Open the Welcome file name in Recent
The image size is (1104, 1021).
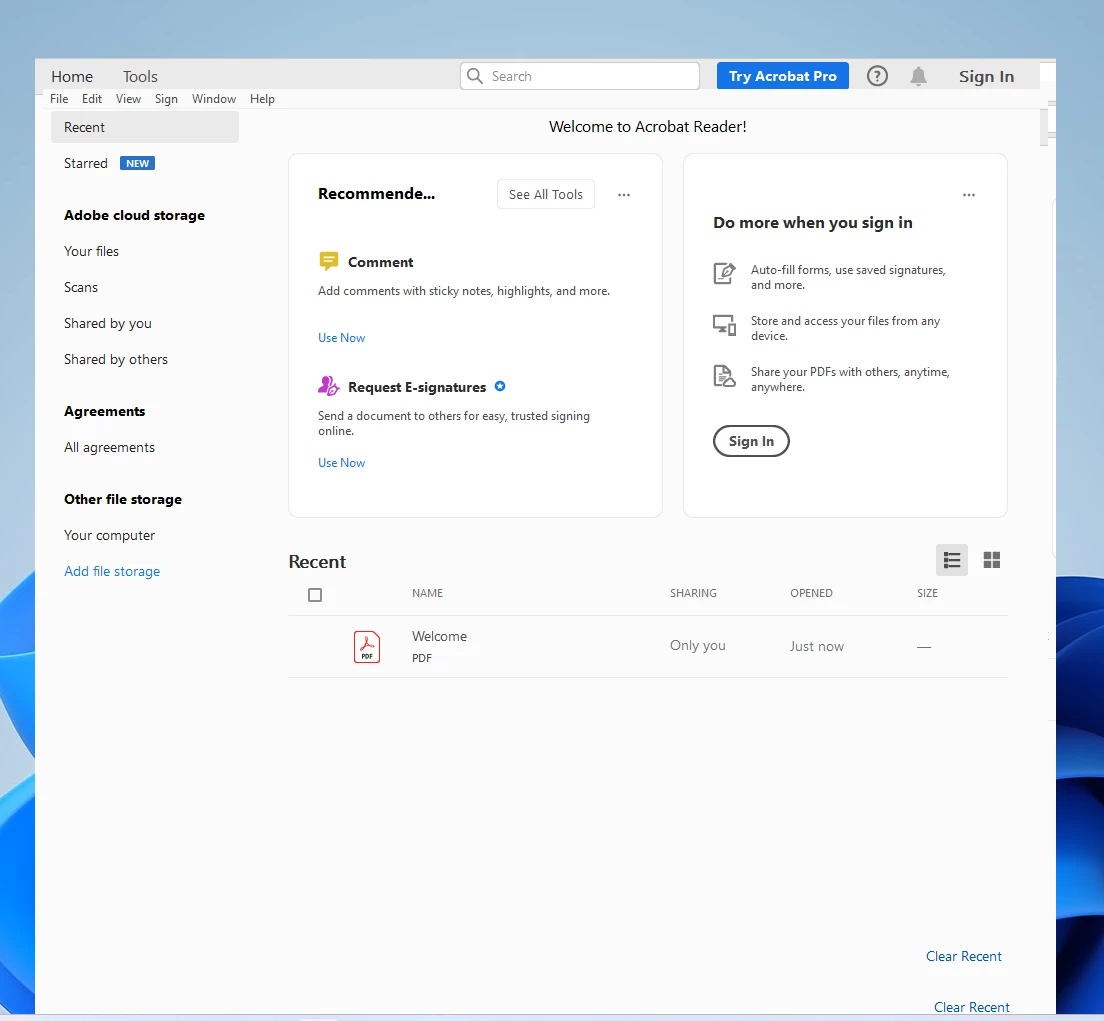point(439,636)
